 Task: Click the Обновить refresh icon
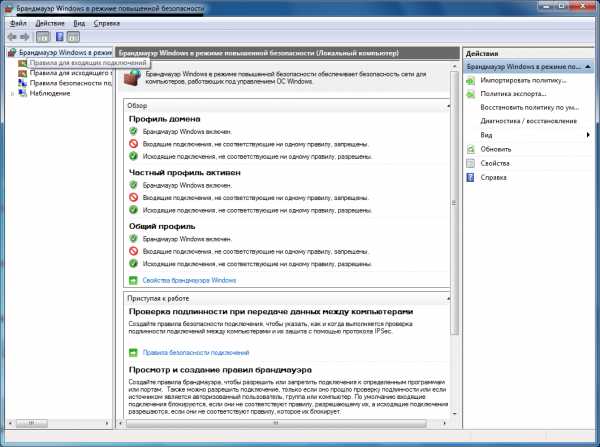coord(472,149)
